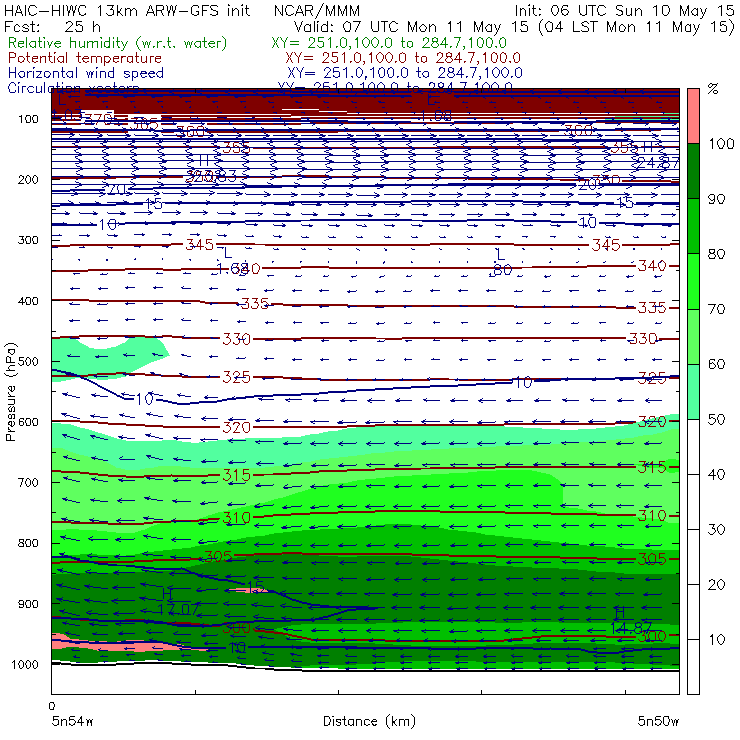
Task: Click the '500' pressure axis tick label
Action: (28, 362)
